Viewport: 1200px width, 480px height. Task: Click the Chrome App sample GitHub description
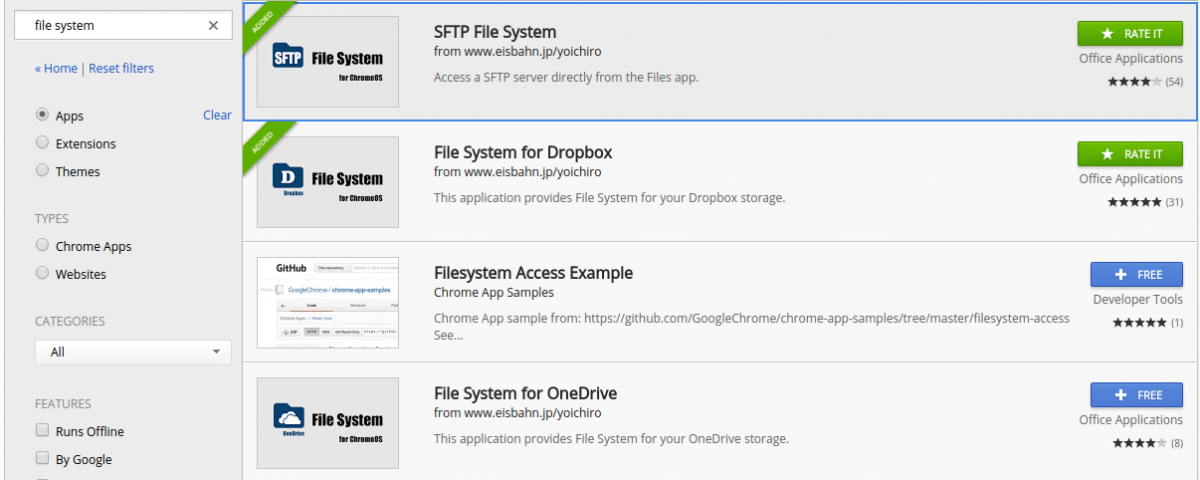tap(752, 326)
